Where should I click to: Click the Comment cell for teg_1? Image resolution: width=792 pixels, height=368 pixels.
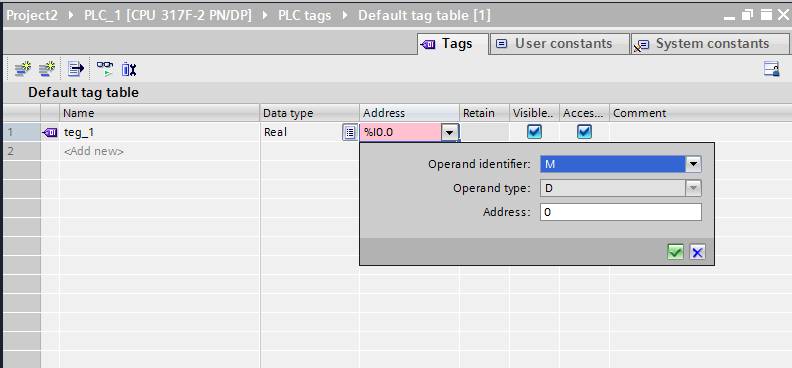[700, 132]
